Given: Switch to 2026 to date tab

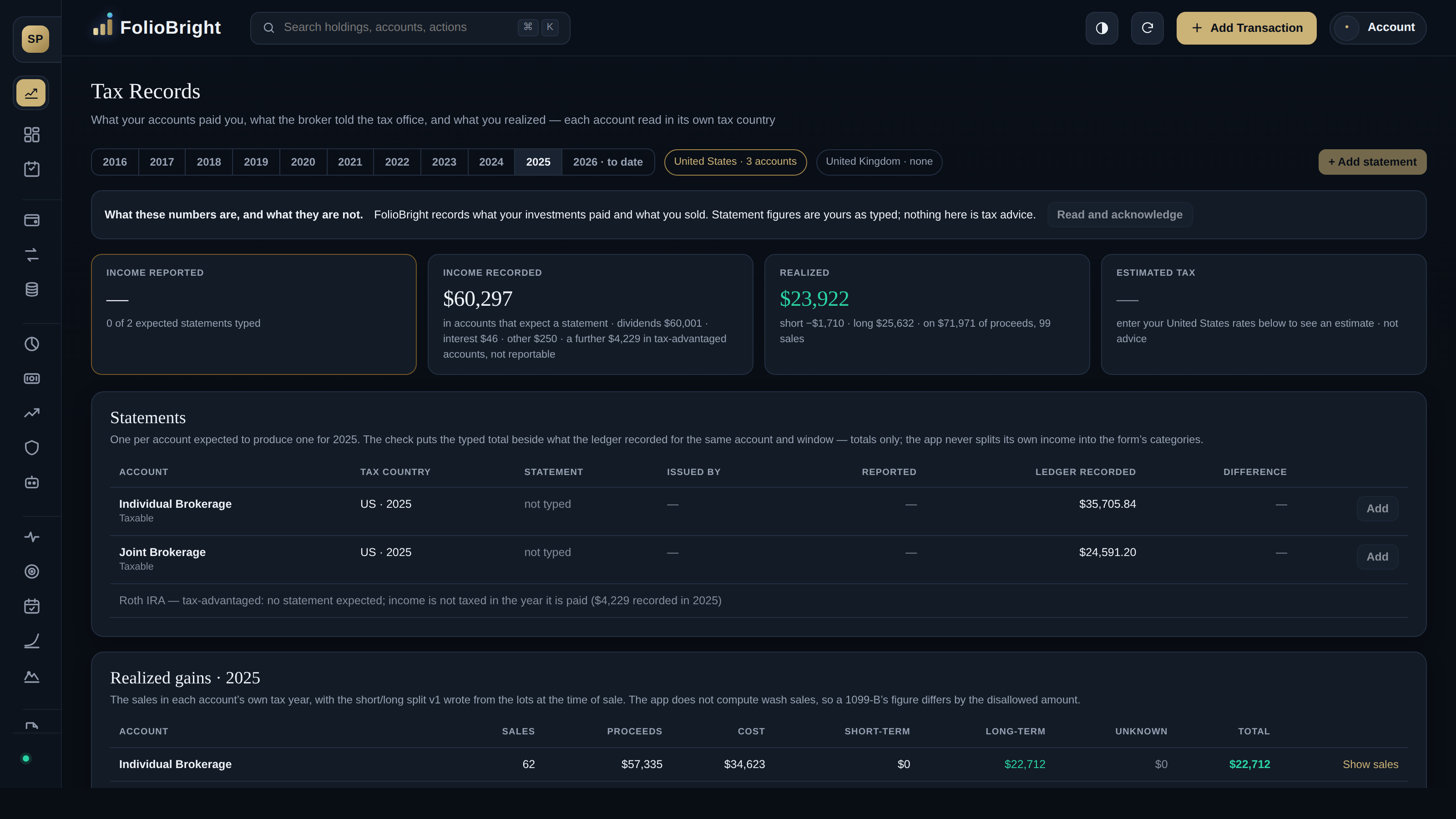Looking at the screenshot, I should (x=607, y=162).
